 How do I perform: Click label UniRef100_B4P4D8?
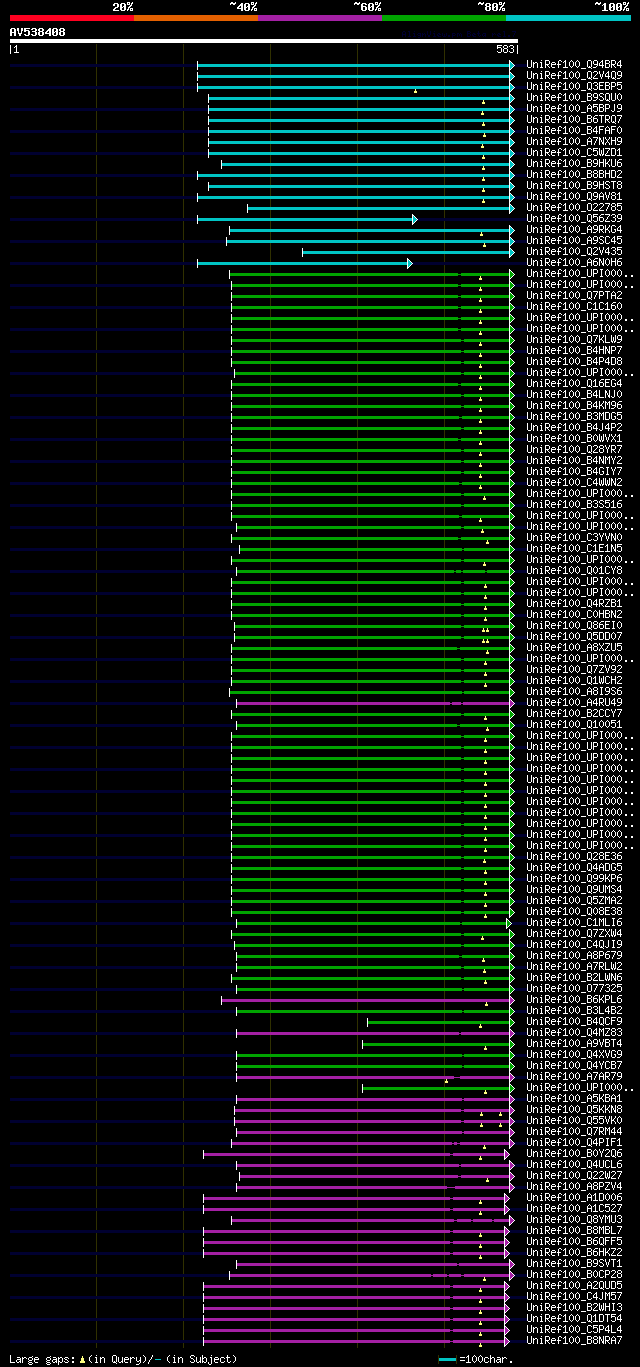tap(574, 362)
